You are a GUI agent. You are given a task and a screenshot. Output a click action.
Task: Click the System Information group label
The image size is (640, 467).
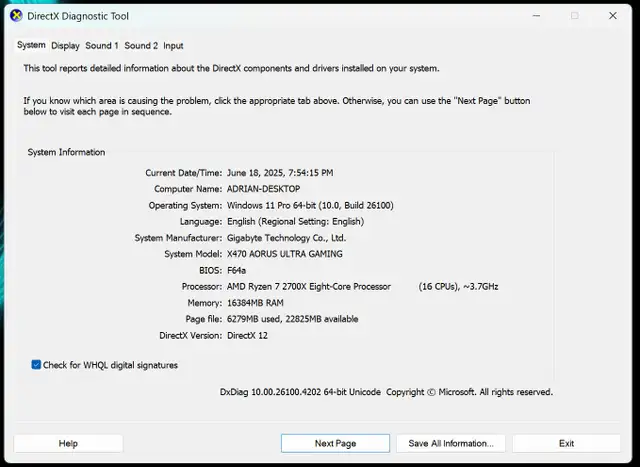coord(66,152)
